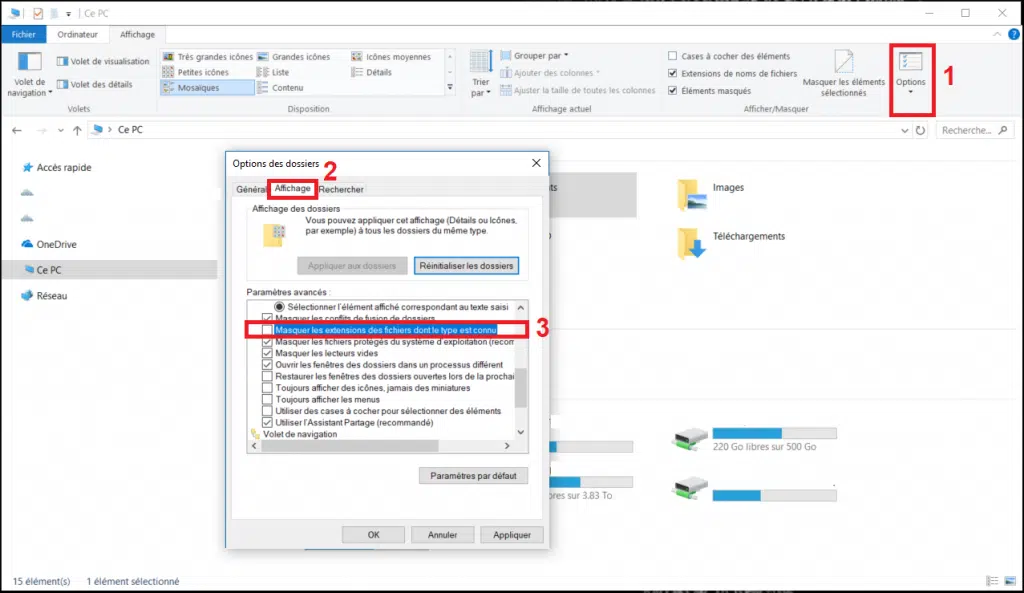This screenshot has height=593, width=1024.
Task: Open the Help question mark icon
Action: coord(1014,34)
